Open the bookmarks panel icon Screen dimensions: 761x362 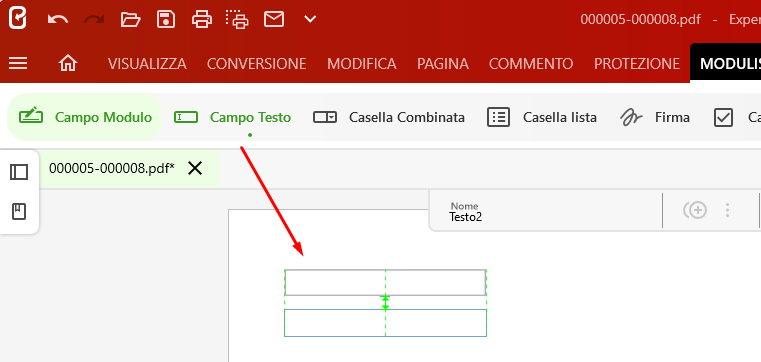pos(19,212)
